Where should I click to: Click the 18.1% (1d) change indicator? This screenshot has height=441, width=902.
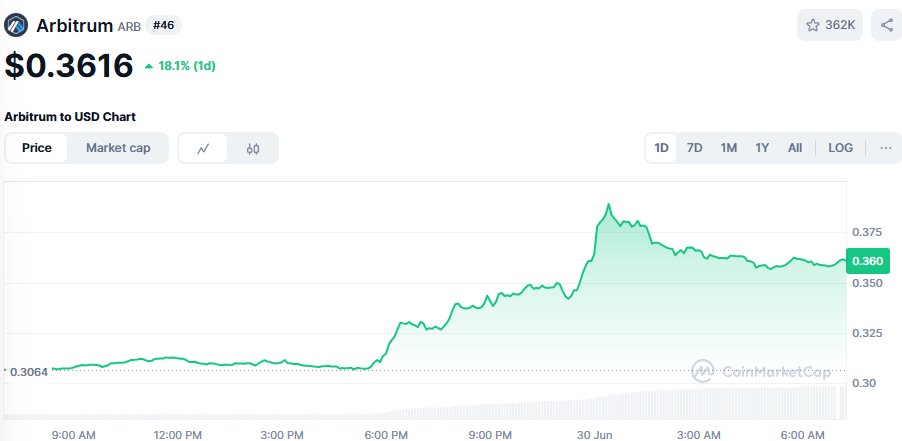tap(180, 66)
